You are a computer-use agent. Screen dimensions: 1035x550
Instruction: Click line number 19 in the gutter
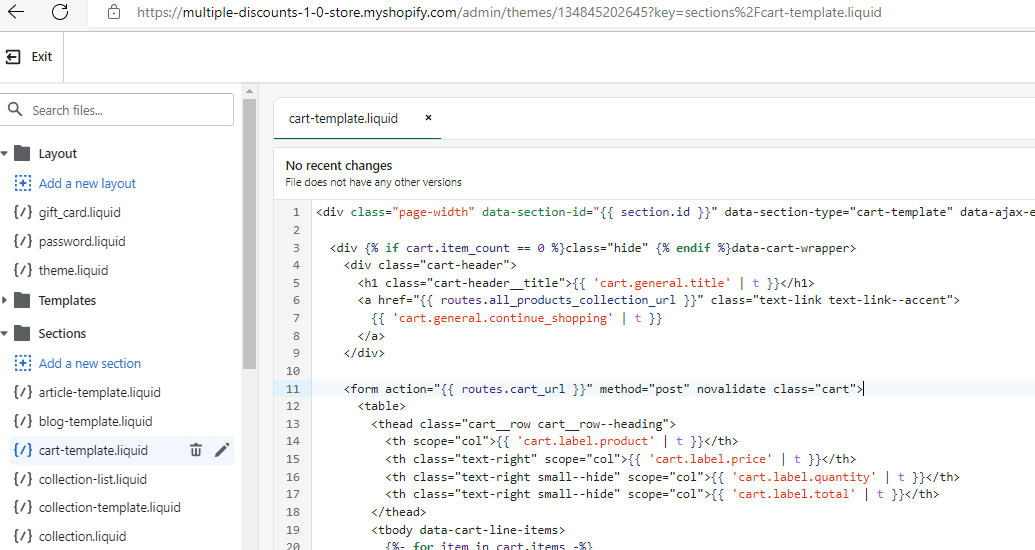point(292,530)
